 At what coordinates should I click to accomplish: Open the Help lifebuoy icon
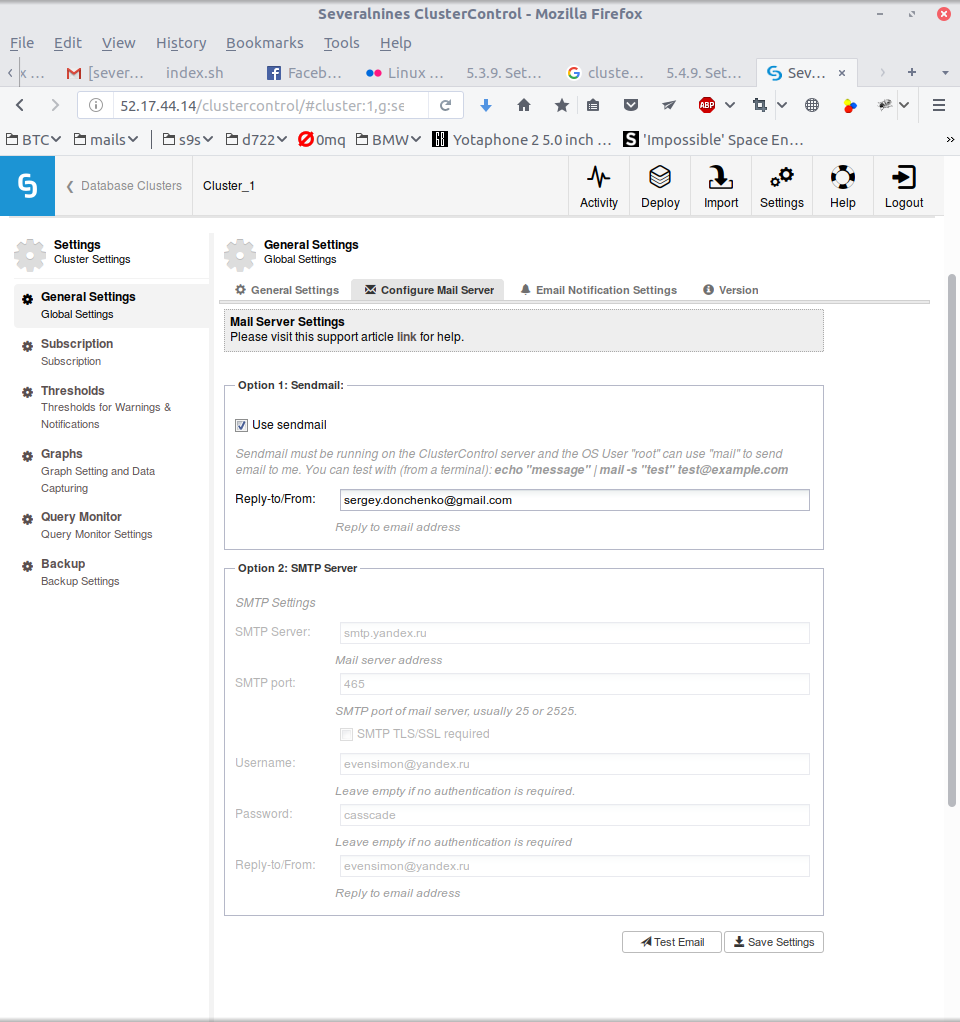tap(842, 186)
